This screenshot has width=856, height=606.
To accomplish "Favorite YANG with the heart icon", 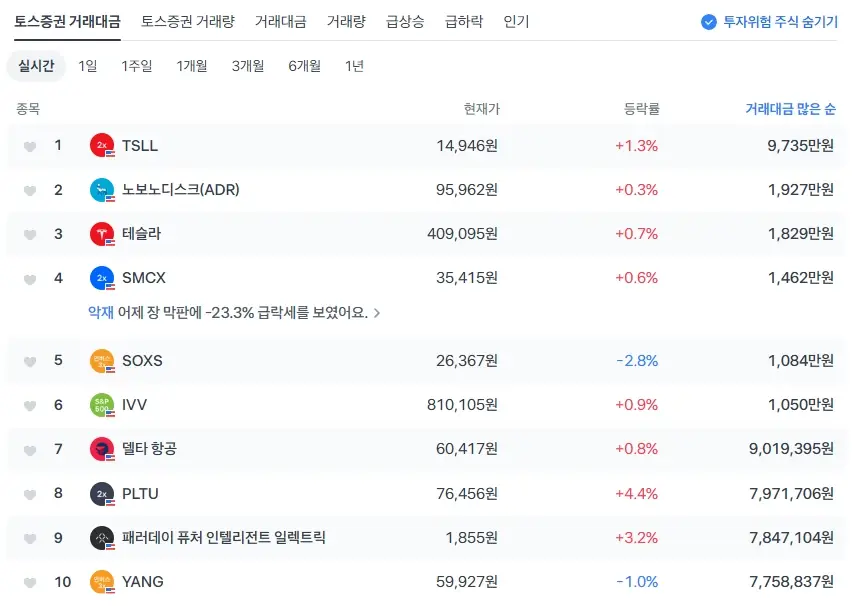I will click(30, 583).
